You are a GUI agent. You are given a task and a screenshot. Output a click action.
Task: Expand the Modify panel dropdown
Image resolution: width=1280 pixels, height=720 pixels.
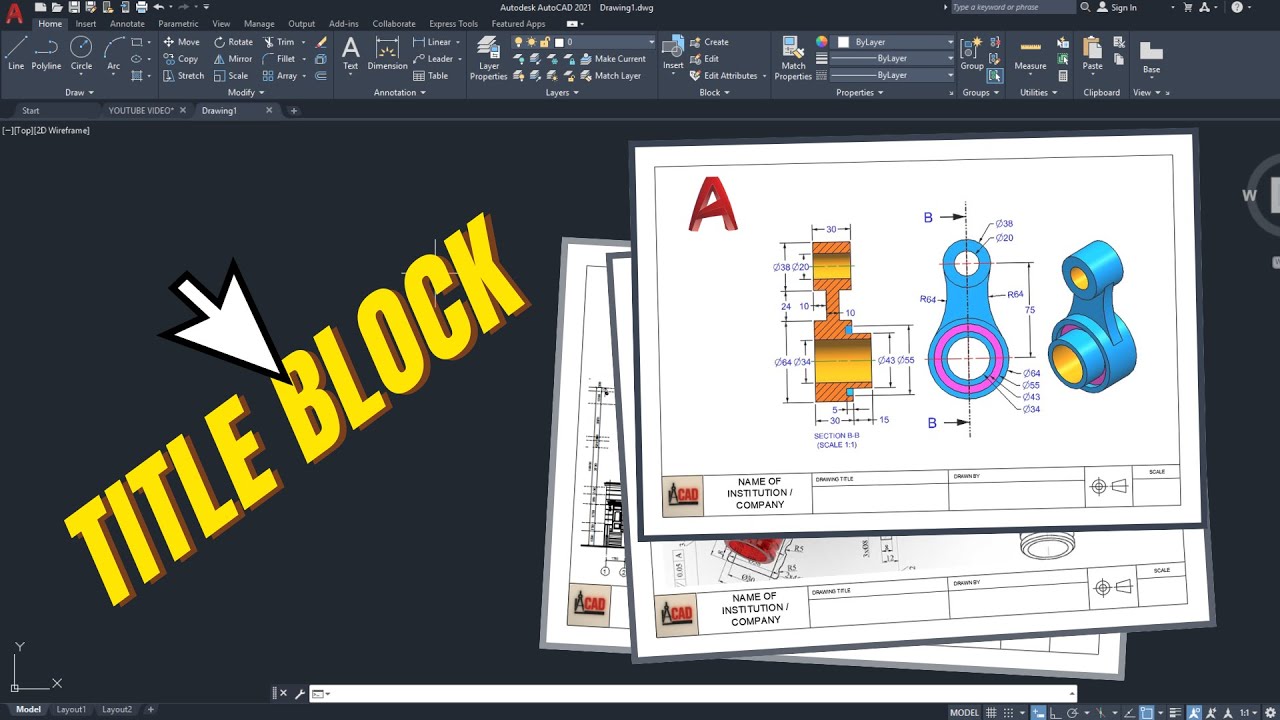pos(246,93)
